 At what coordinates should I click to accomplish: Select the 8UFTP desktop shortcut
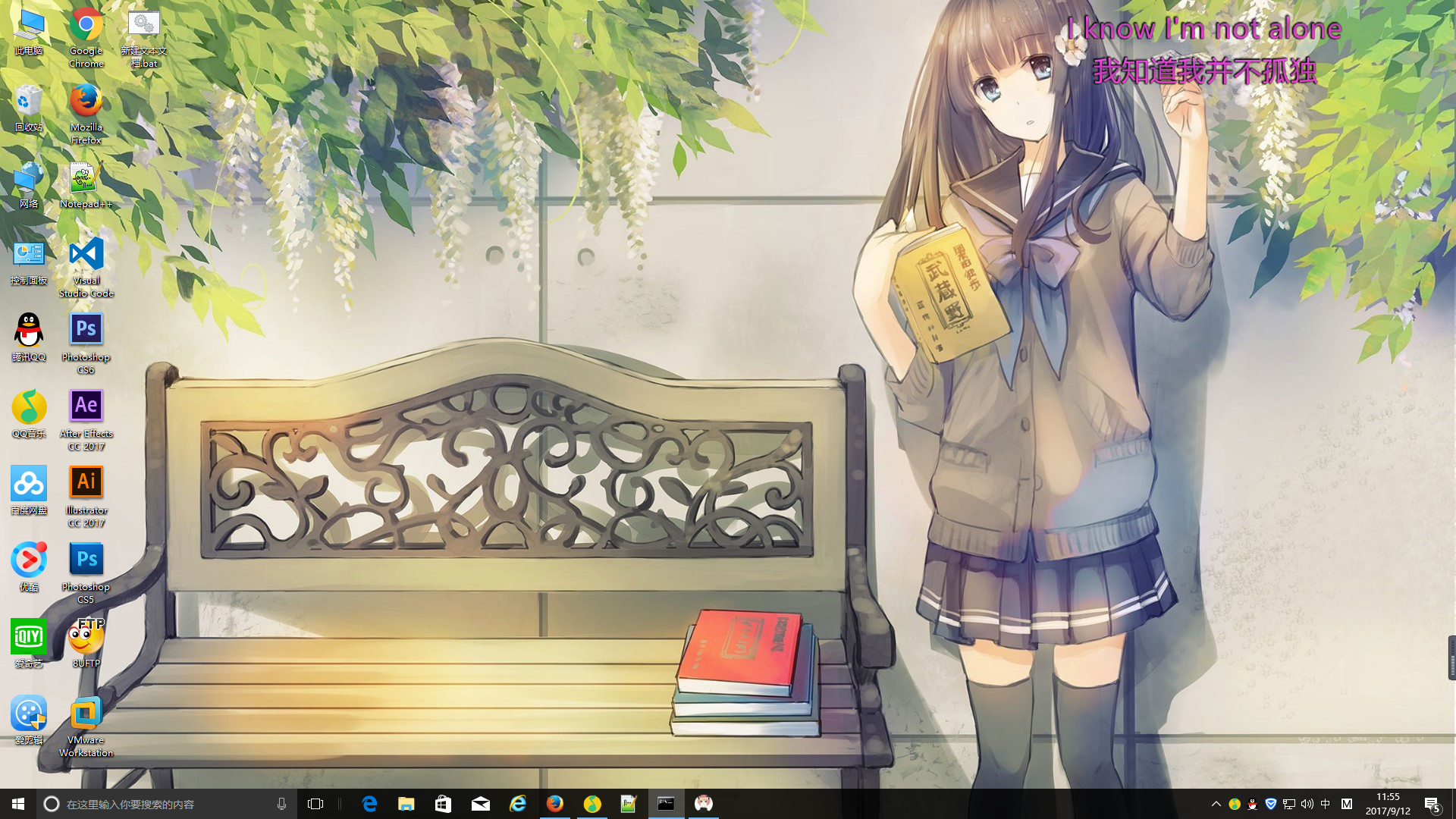pos(86,645)
